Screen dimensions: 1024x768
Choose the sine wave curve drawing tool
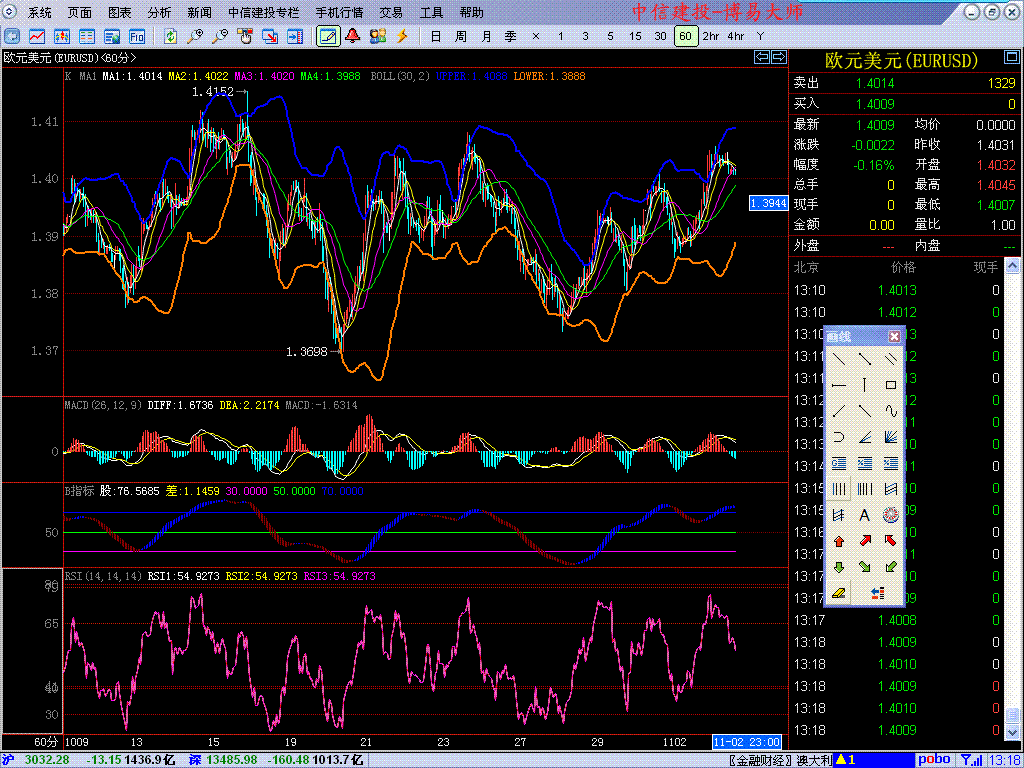coord(890,411)
